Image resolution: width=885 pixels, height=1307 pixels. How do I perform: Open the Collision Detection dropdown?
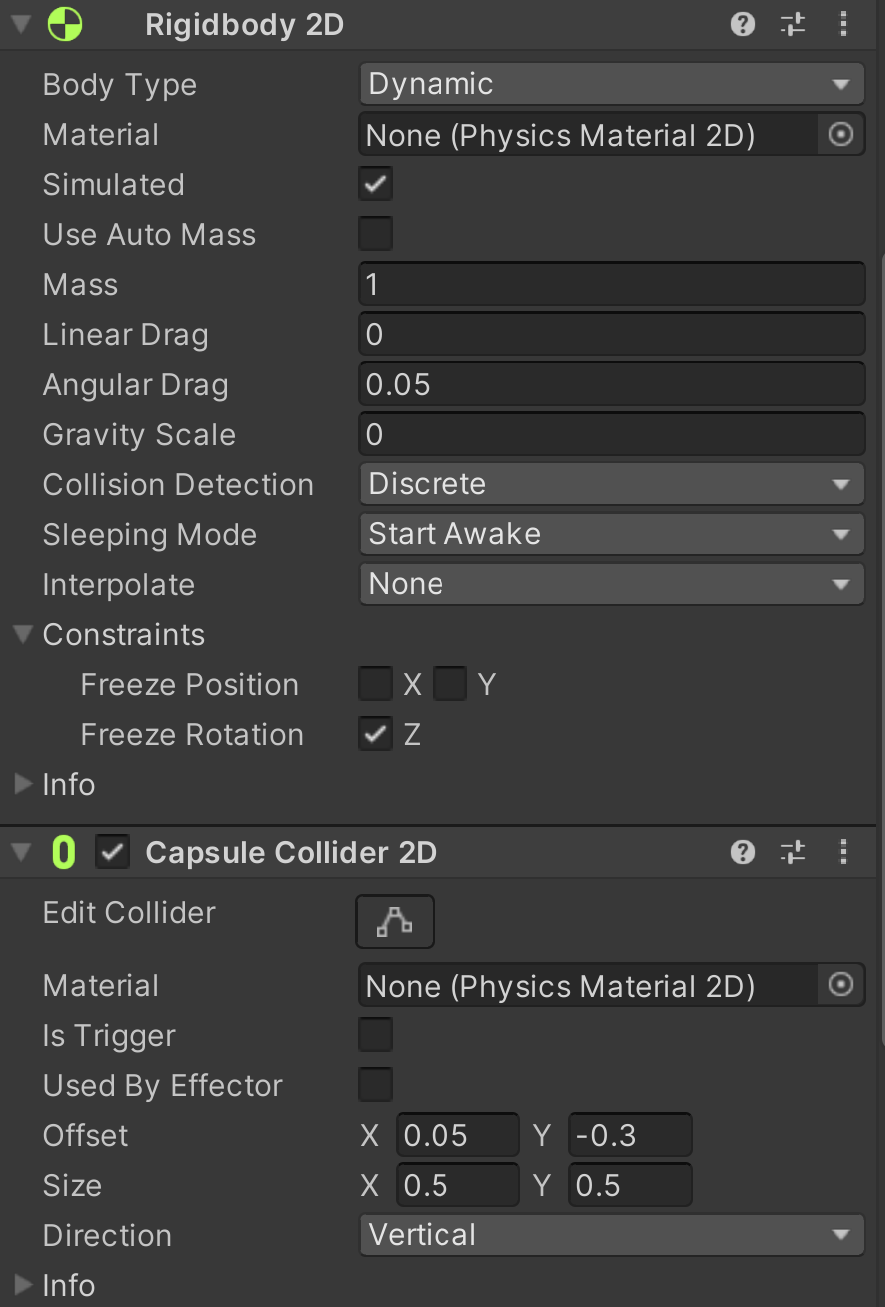coord(611,484)
